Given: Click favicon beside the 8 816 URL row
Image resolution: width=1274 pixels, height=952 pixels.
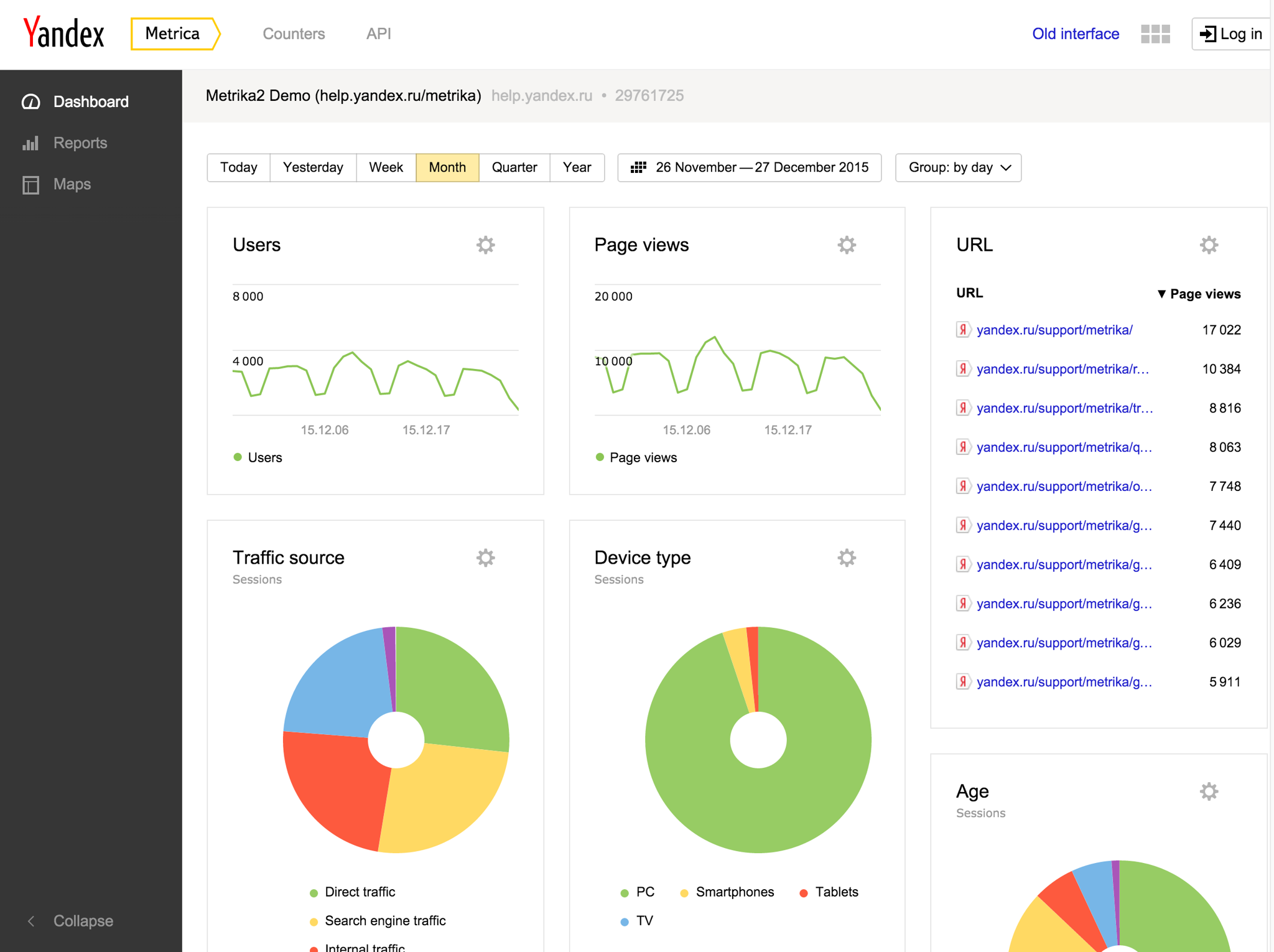Looking at the screenshot, I should (x=963, y=408).
